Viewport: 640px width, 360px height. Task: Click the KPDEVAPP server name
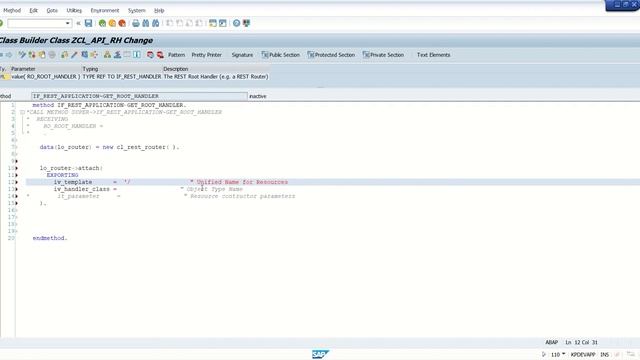583,354
